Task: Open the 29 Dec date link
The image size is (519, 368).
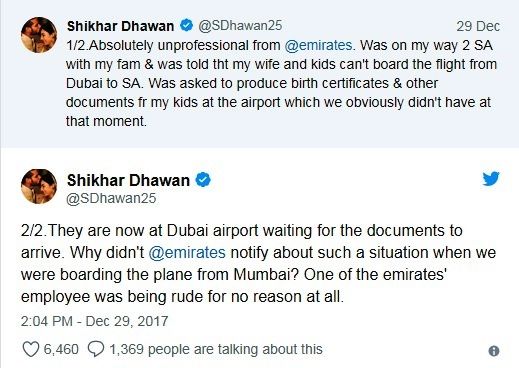Action: pos(478,26)
